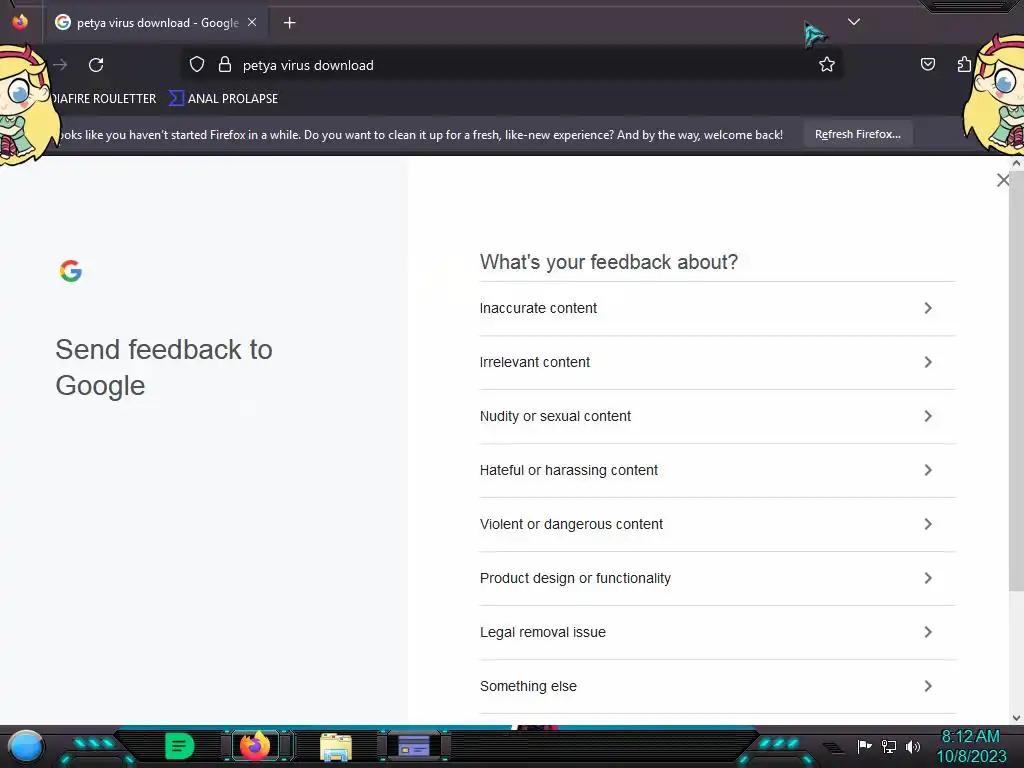
Task: Open the ANAL PROLAPSE bookmark
Action: click(223, 99)
